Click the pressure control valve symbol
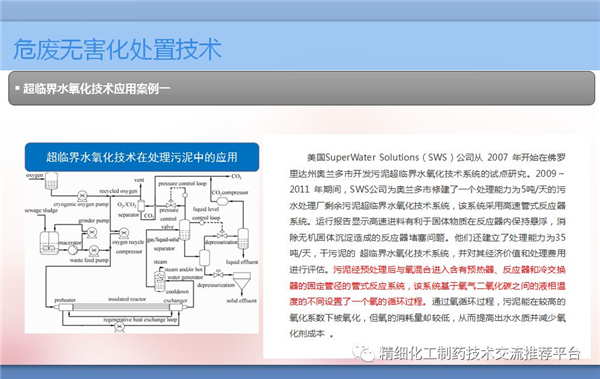Viewport: 600px width, 379px height. tap(171, 204)
